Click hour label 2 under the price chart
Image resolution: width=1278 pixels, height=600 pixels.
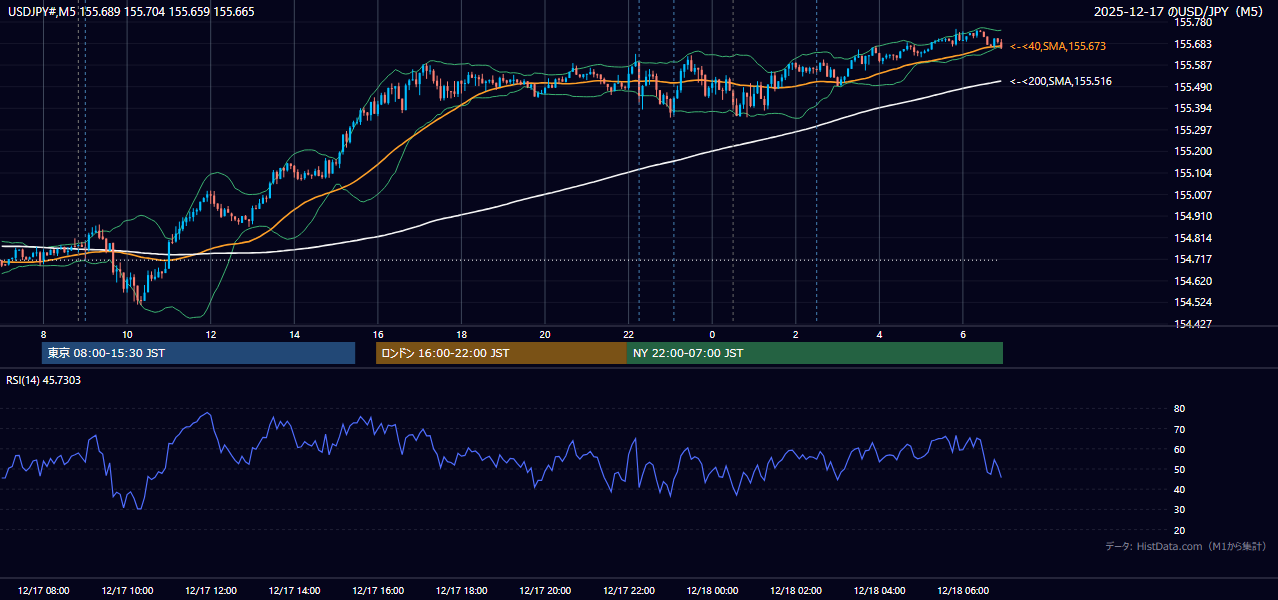click(x=795, y=334)
